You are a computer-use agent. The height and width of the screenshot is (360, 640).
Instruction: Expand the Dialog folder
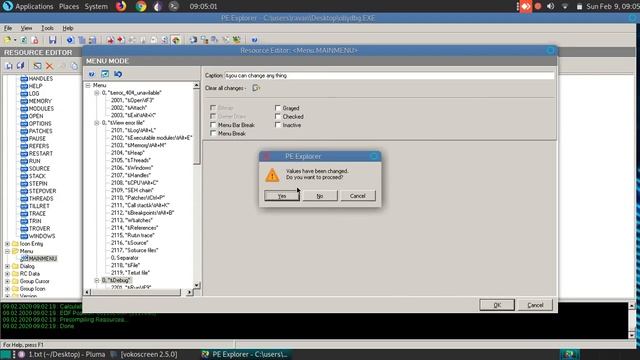point(7,266)
